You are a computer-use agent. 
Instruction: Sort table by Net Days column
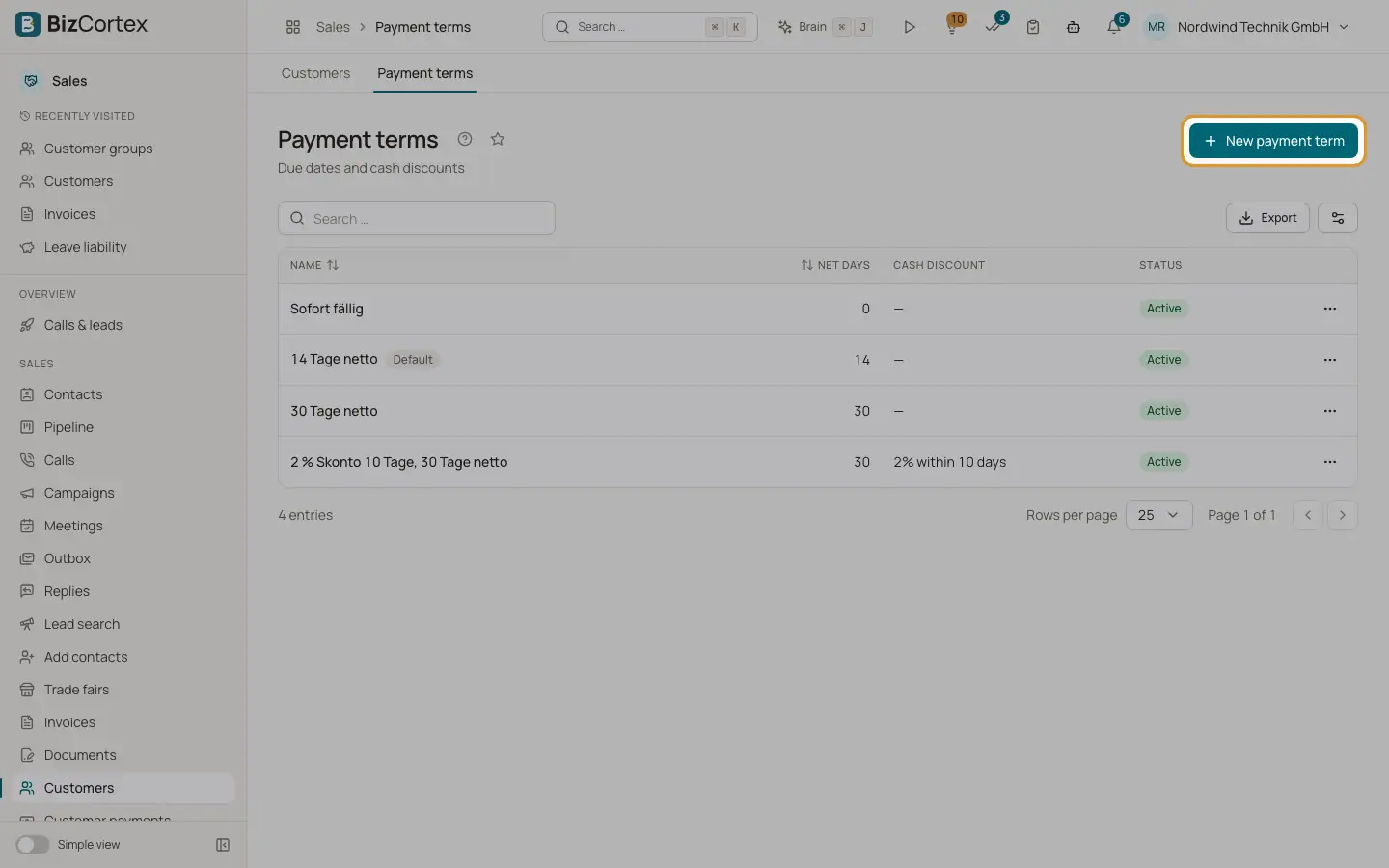point(835,265)
